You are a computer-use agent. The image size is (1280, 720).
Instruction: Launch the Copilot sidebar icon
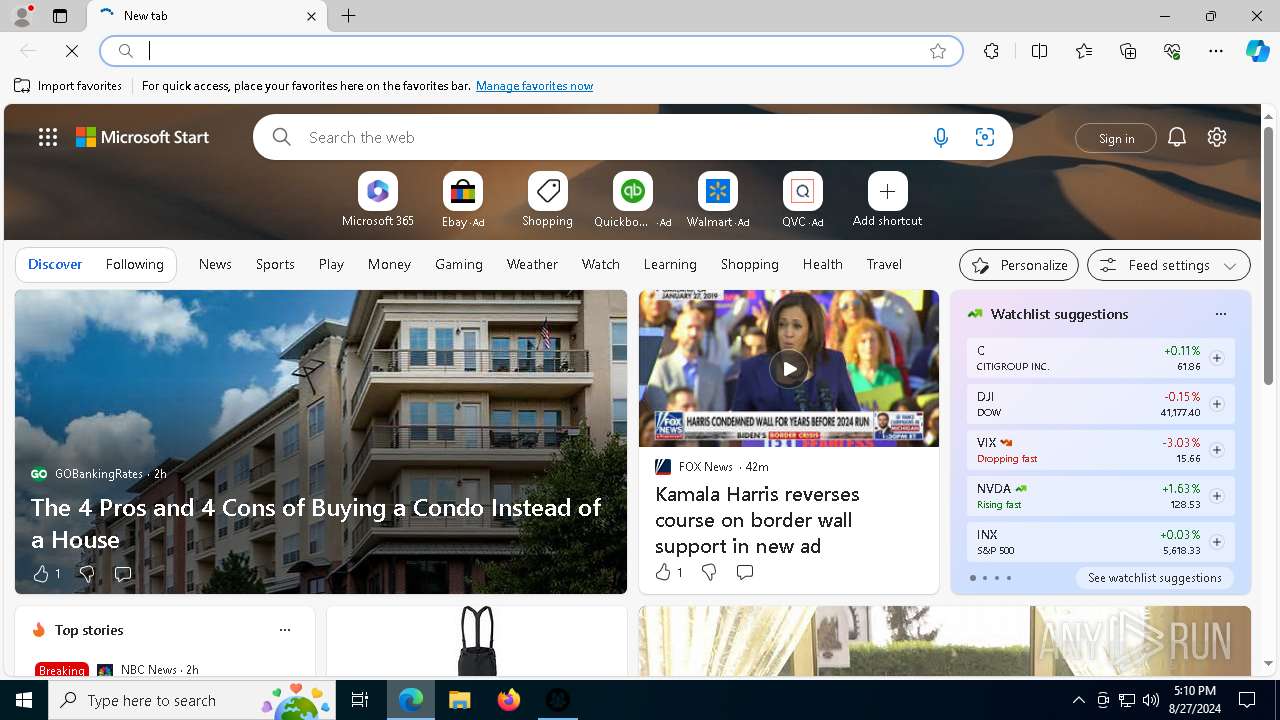(1257, 51)
